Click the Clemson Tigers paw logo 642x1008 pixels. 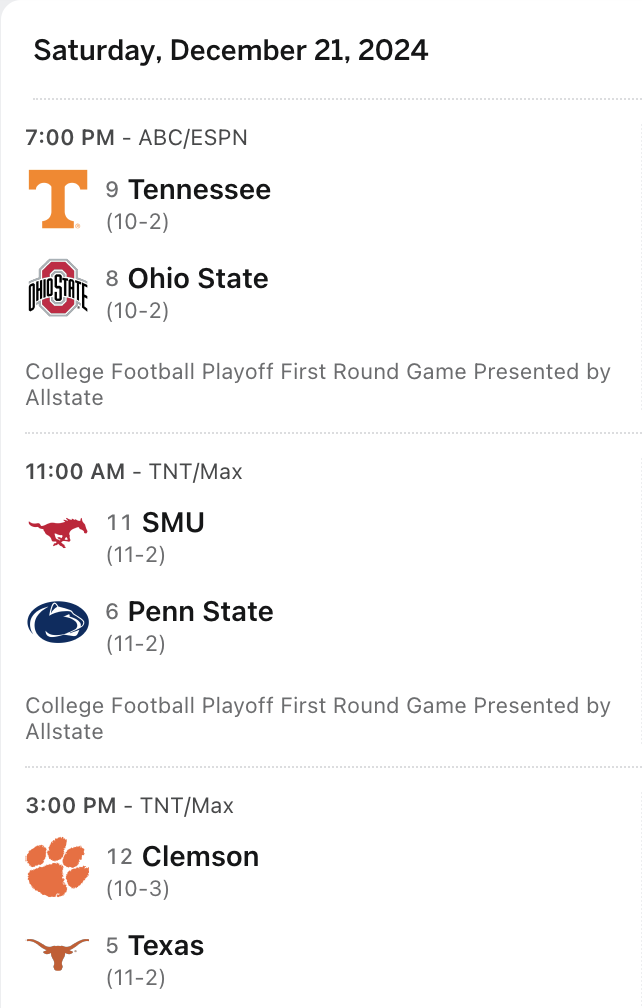[x=57, y=867]
